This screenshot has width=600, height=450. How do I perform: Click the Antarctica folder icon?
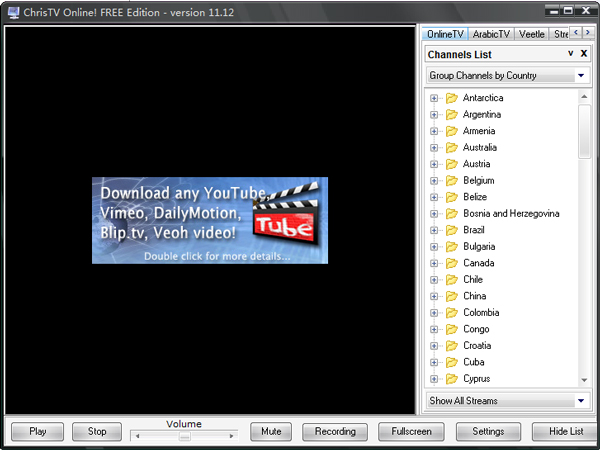451,98
